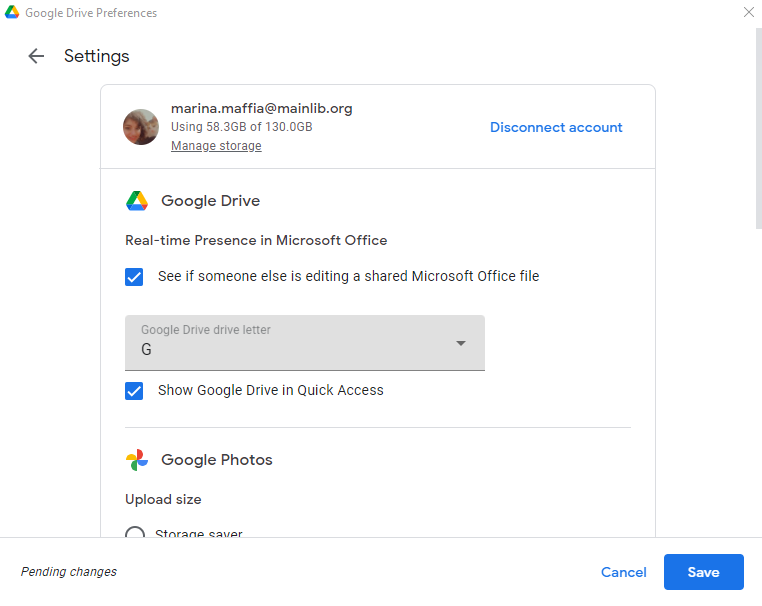Uncheck shared Microsoft Office file editing checkbox
The width and height of the screenshot is (762, 606).
[x=134, y=277]
